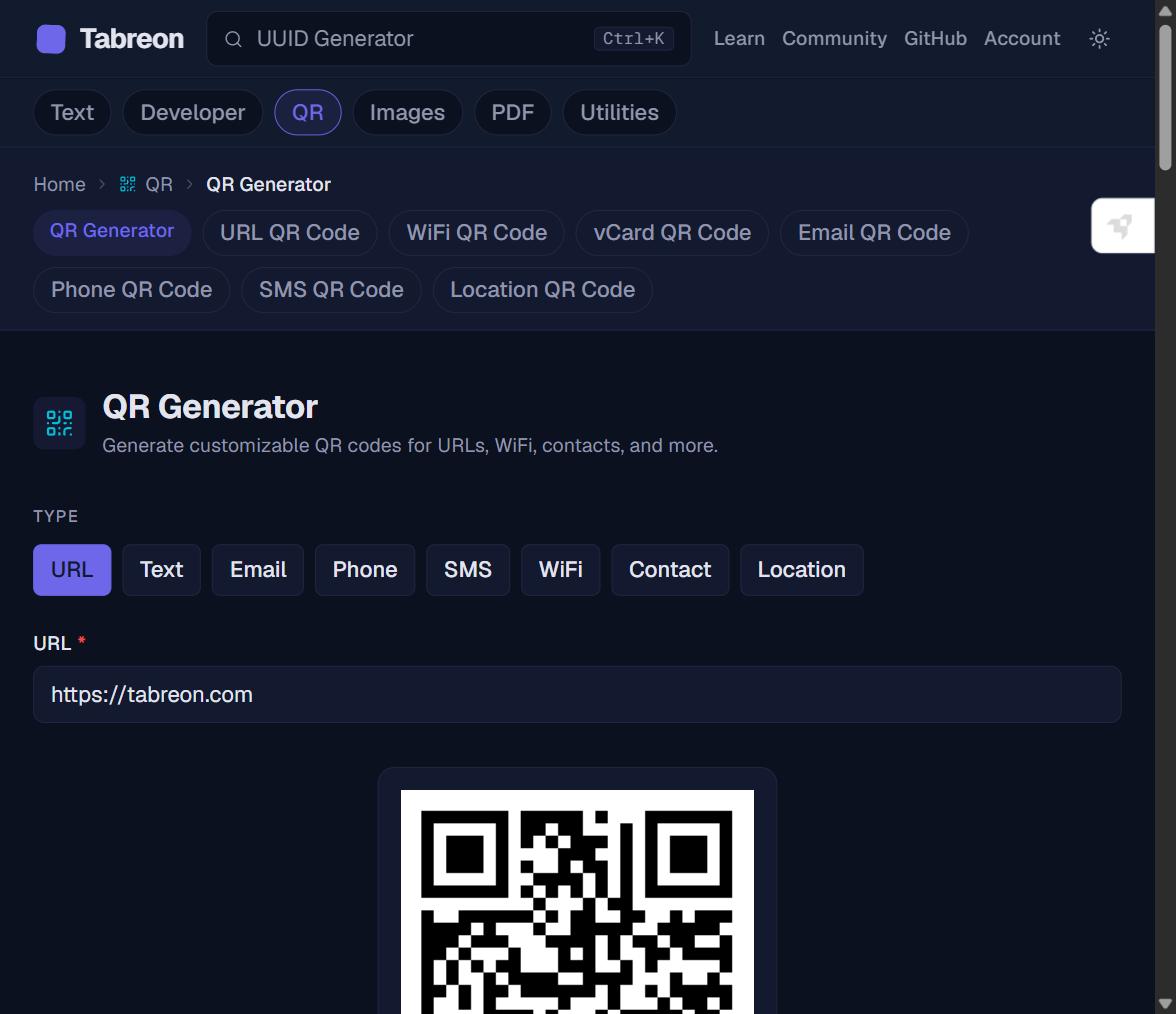Go to Home in the breadcrumb
This screenshot has height=1014, width=1176.
click(59, 184)
